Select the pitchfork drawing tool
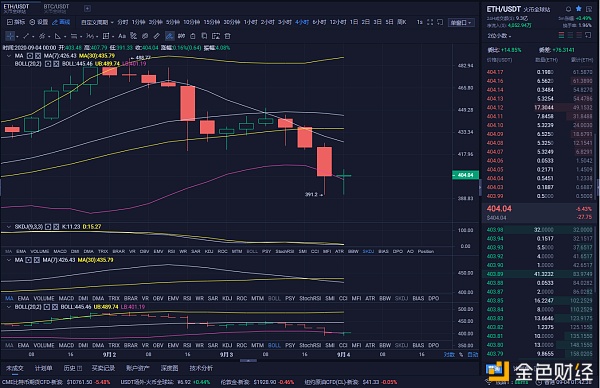600x388 pixels. (x=42, y=36)
